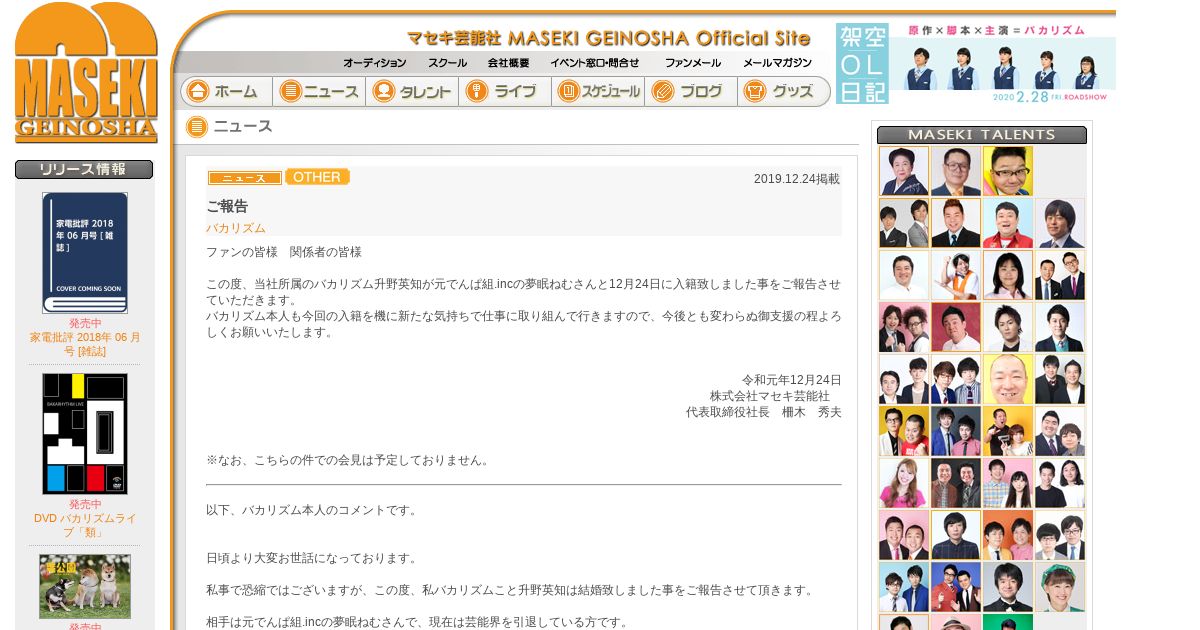Open the ホーム navigation button
The image size is (1200, 630).
coord(226,91)
